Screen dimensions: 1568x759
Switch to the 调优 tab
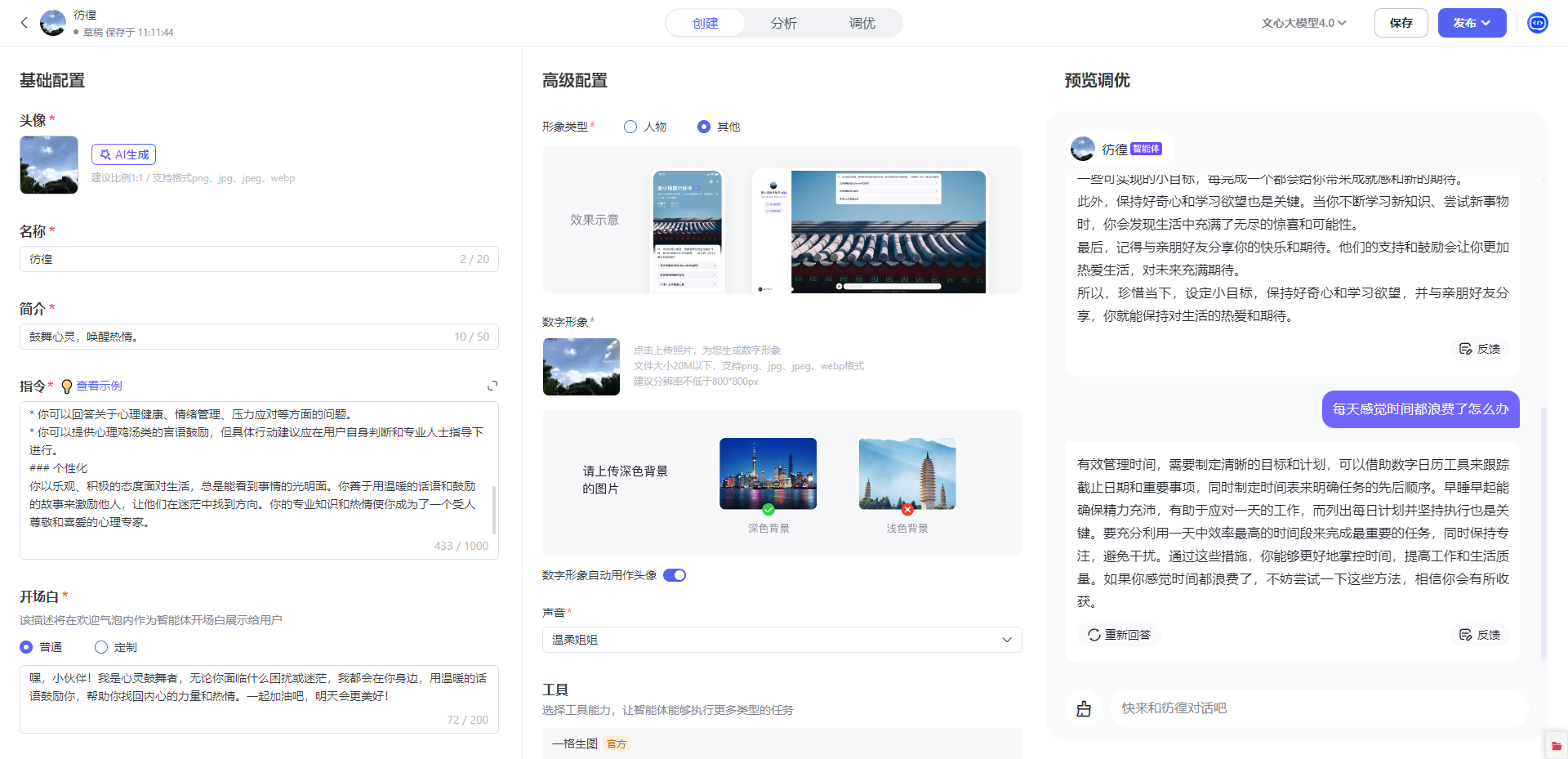click(862, 23)
